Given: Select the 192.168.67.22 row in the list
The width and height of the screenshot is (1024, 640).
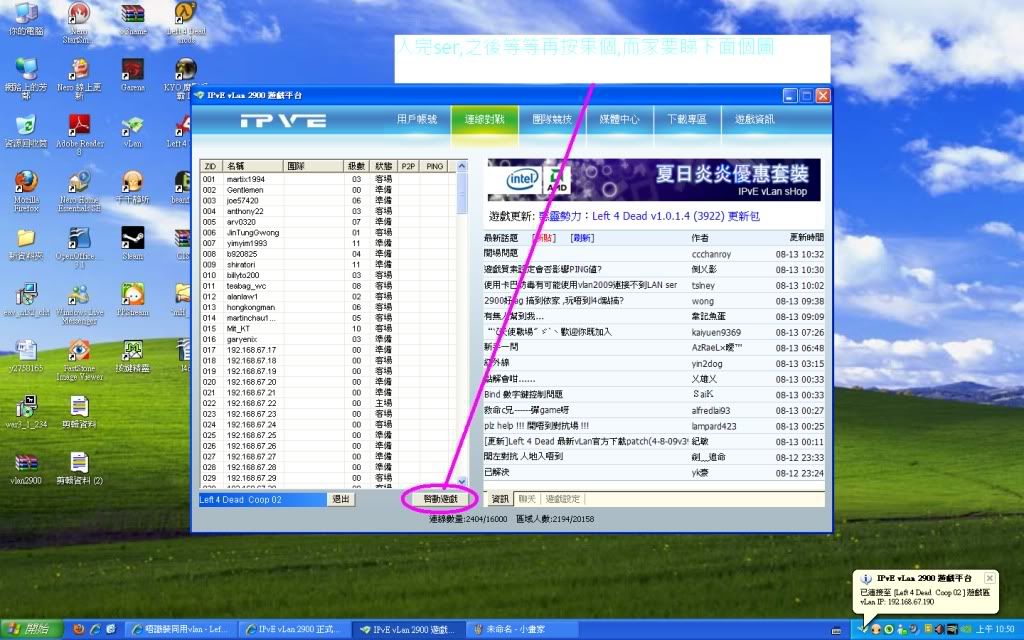Looking at the screenshot, I should [x=327, y=403].
